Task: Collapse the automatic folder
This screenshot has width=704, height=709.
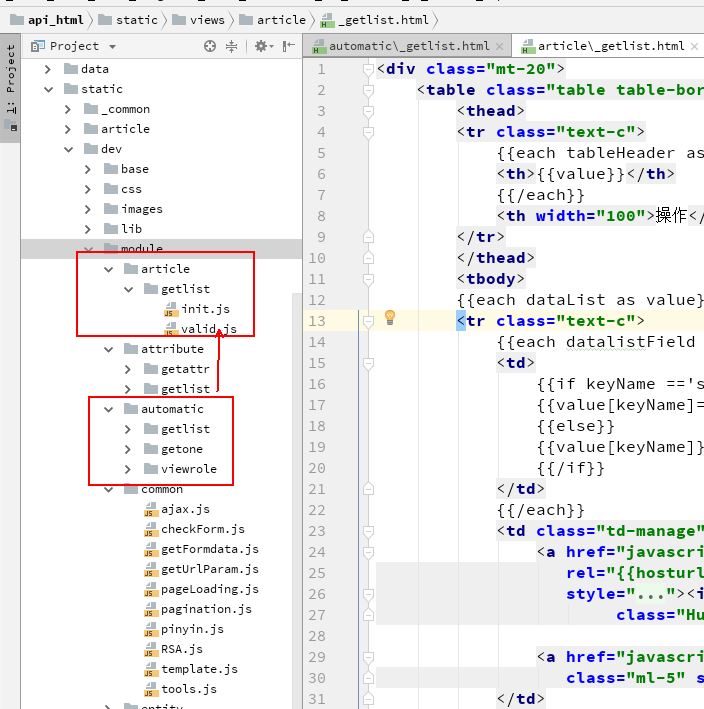Action: point(109,409)
